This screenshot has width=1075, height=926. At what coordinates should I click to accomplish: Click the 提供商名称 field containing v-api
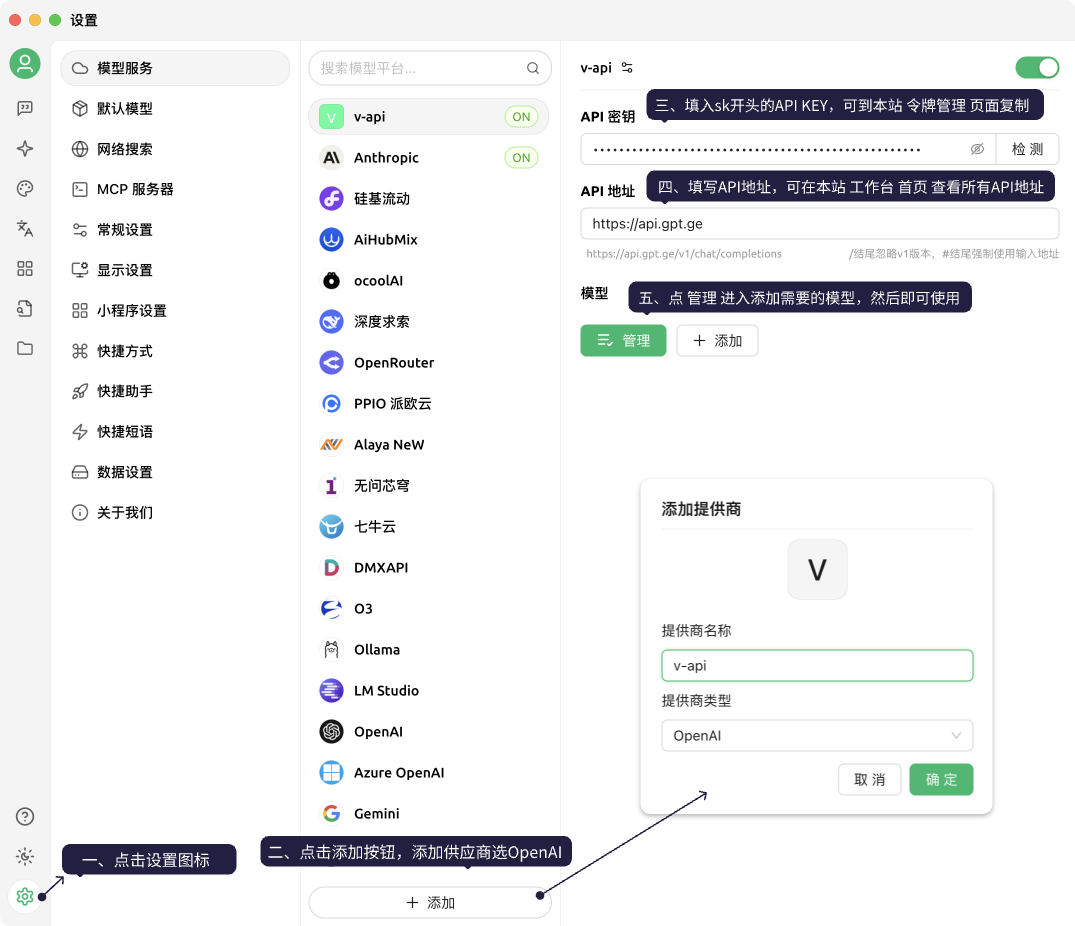[x=817, y=666]
